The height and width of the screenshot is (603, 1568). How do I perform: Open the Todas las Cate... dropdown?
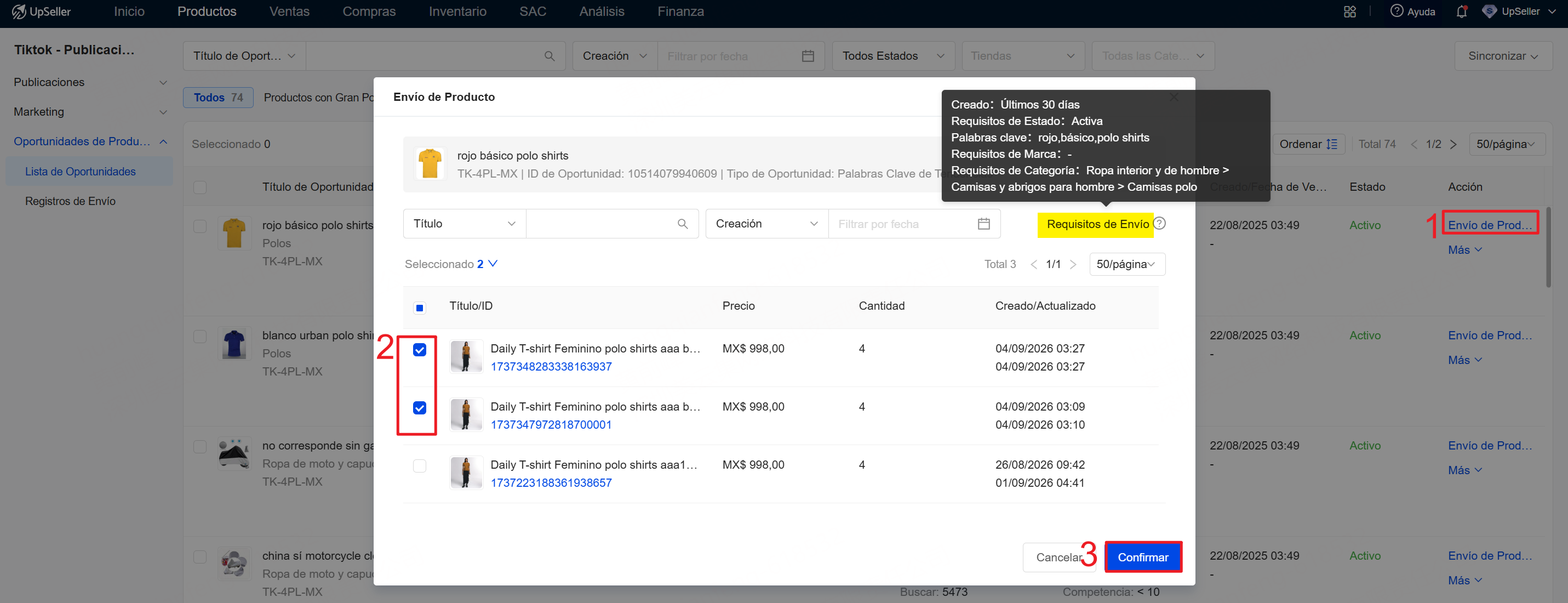point(1153,56)
